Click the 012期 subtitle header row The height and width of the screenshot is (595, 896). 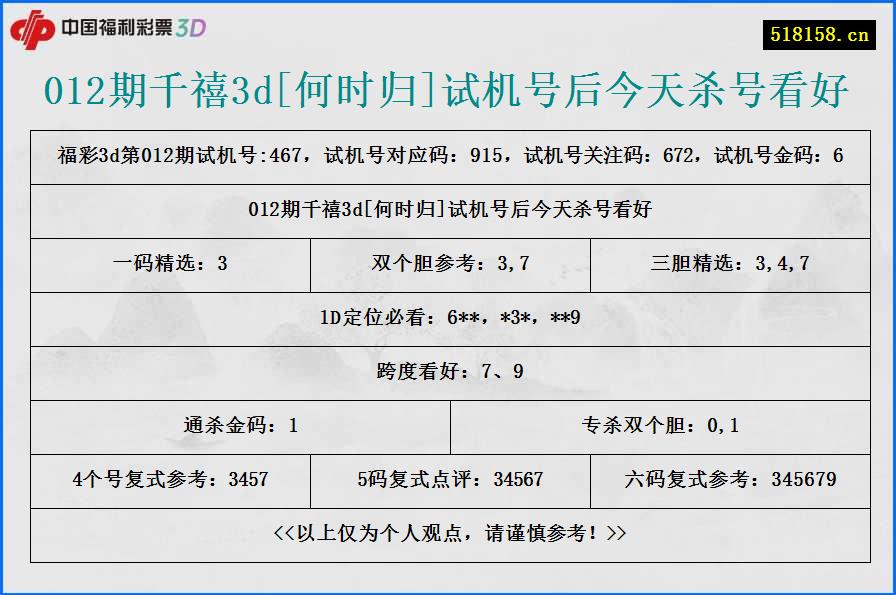[x=448, y=211]
